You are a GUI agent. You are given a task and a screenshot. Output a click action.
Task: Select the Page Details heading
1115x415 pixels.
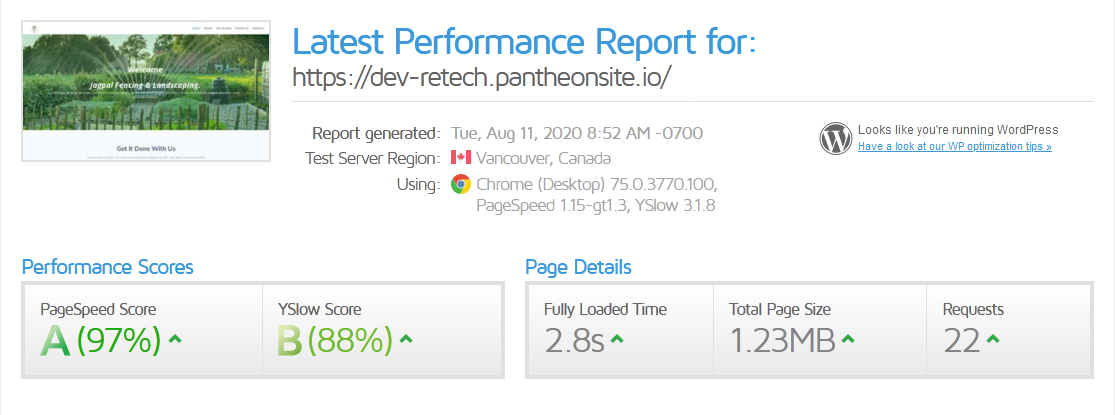[x=578, y=267]
